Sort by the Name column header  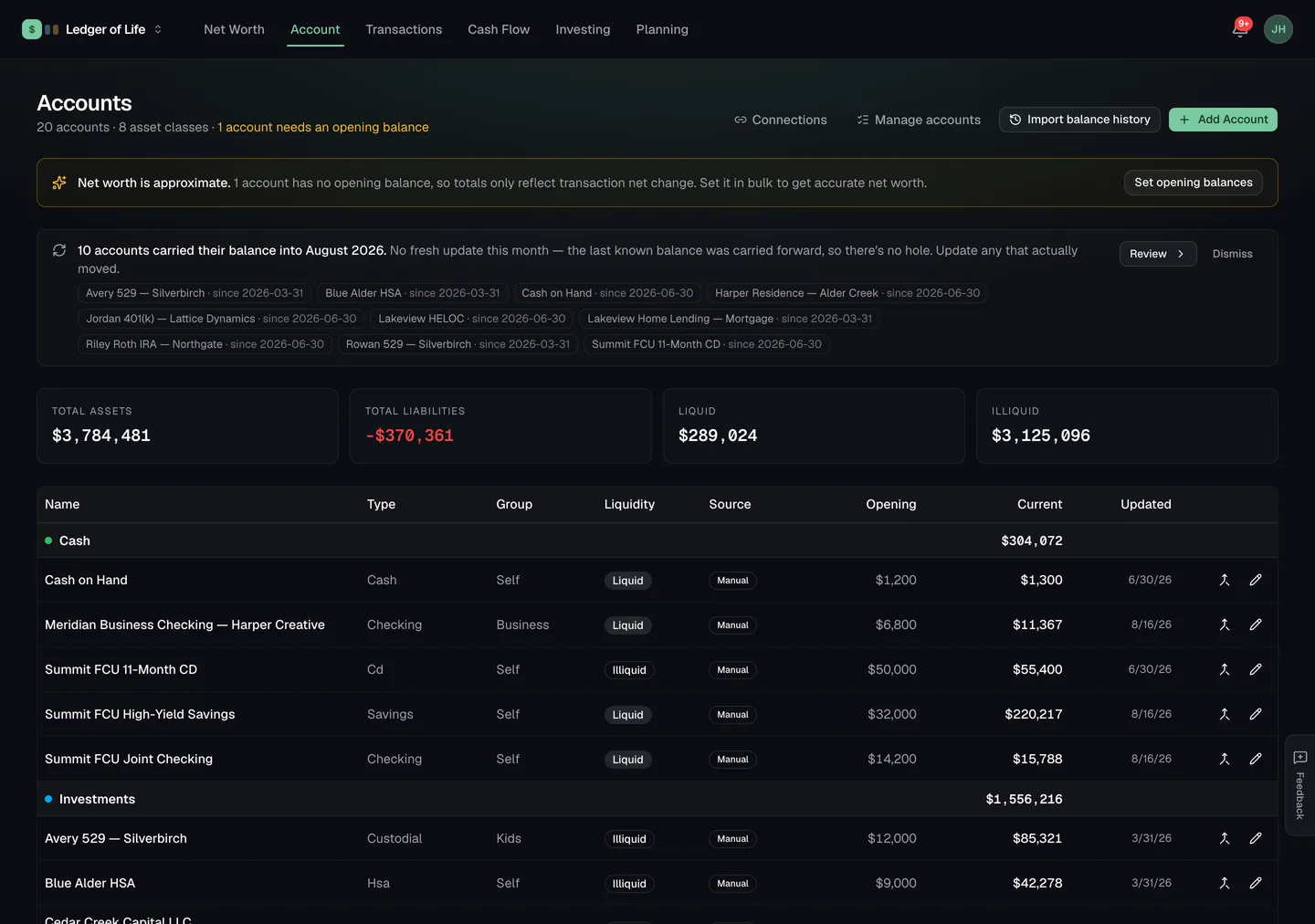(x=62, y=504)
